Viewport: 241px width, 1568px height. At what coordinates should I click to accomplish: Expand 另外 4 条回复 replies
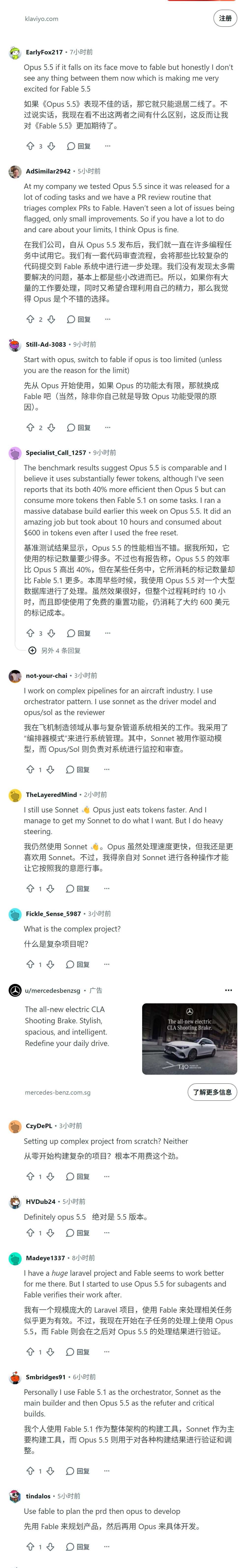(55, 651)
